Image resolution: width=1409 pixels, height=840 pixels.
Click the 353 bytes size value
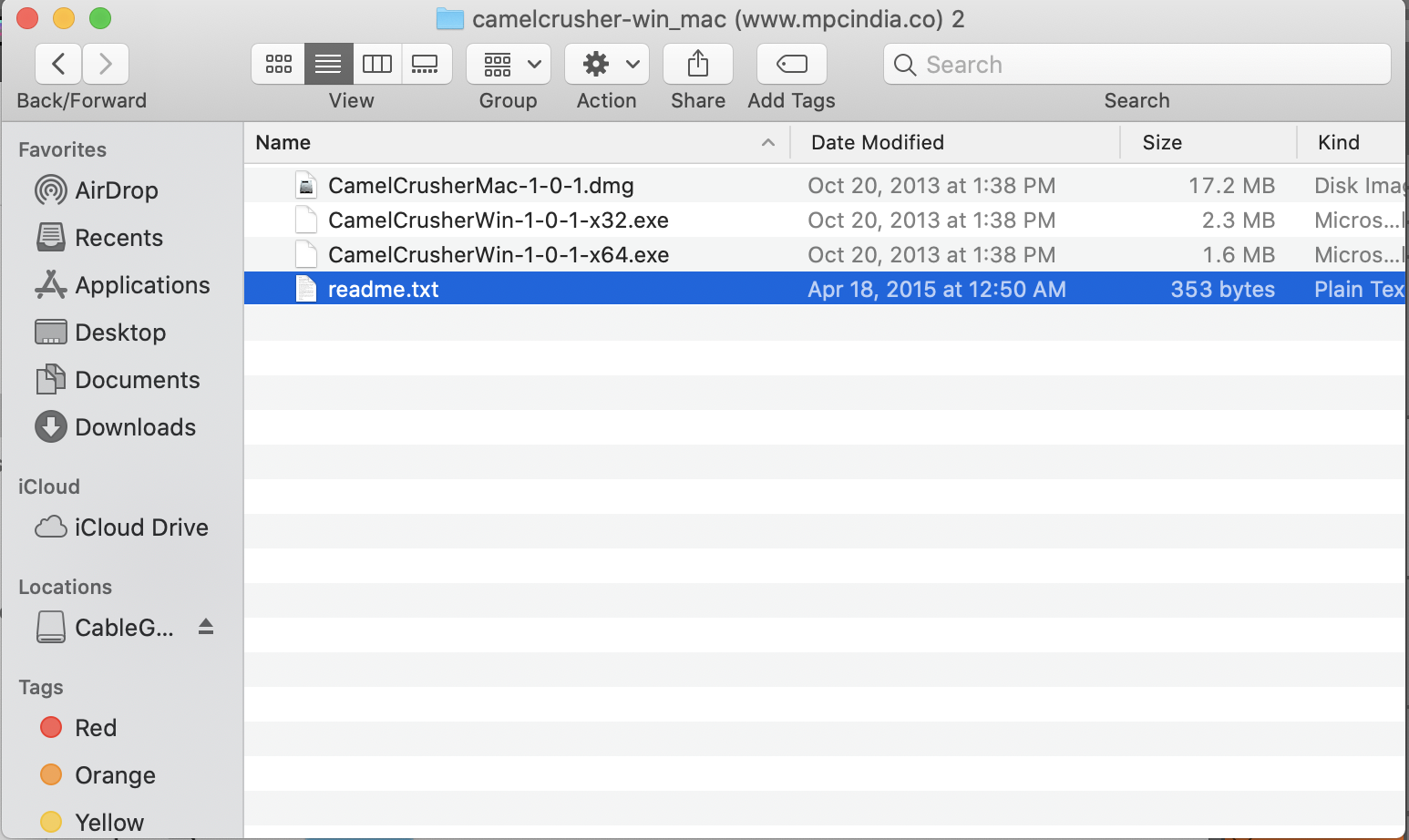click(x=1222, y=290)
